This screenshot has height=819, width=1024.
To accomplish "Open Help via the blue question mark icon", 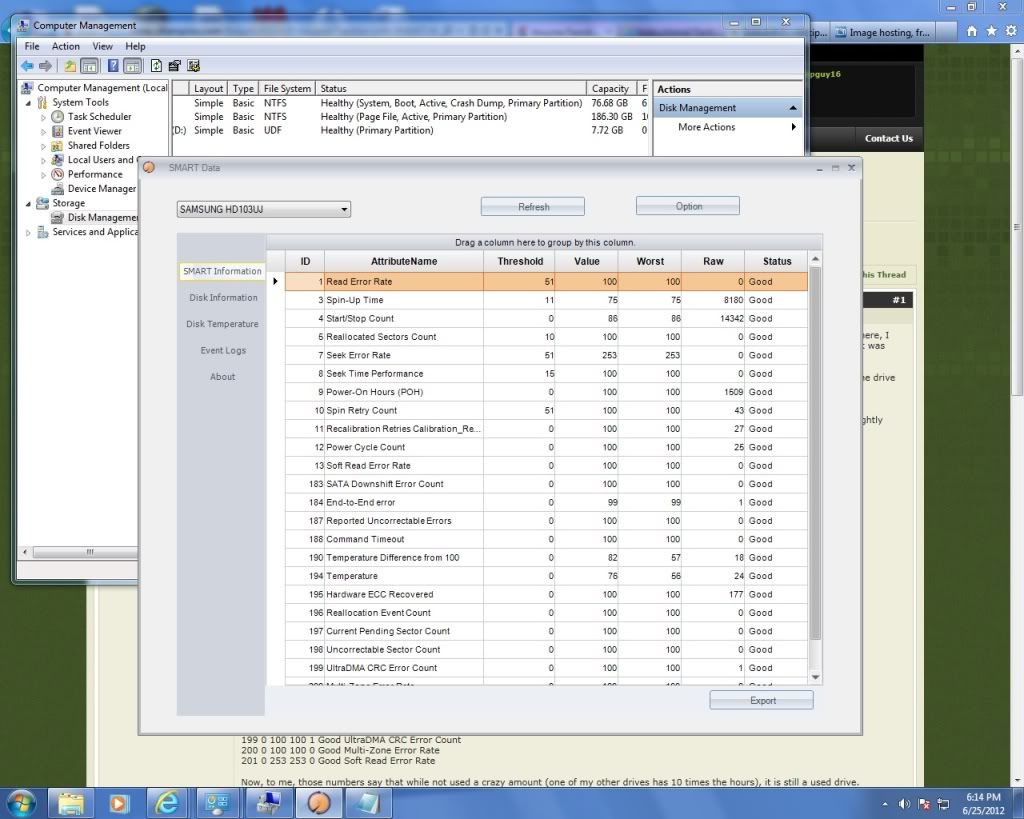I will [x=113, y=66].
